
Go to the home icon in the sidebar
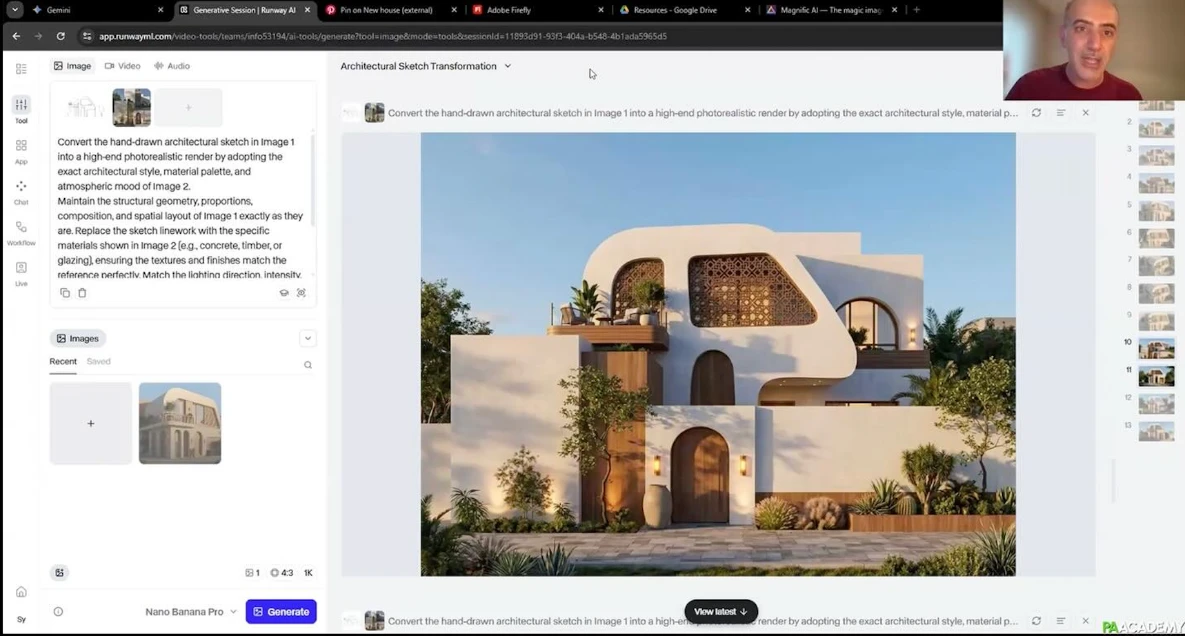tap(21, 592)
